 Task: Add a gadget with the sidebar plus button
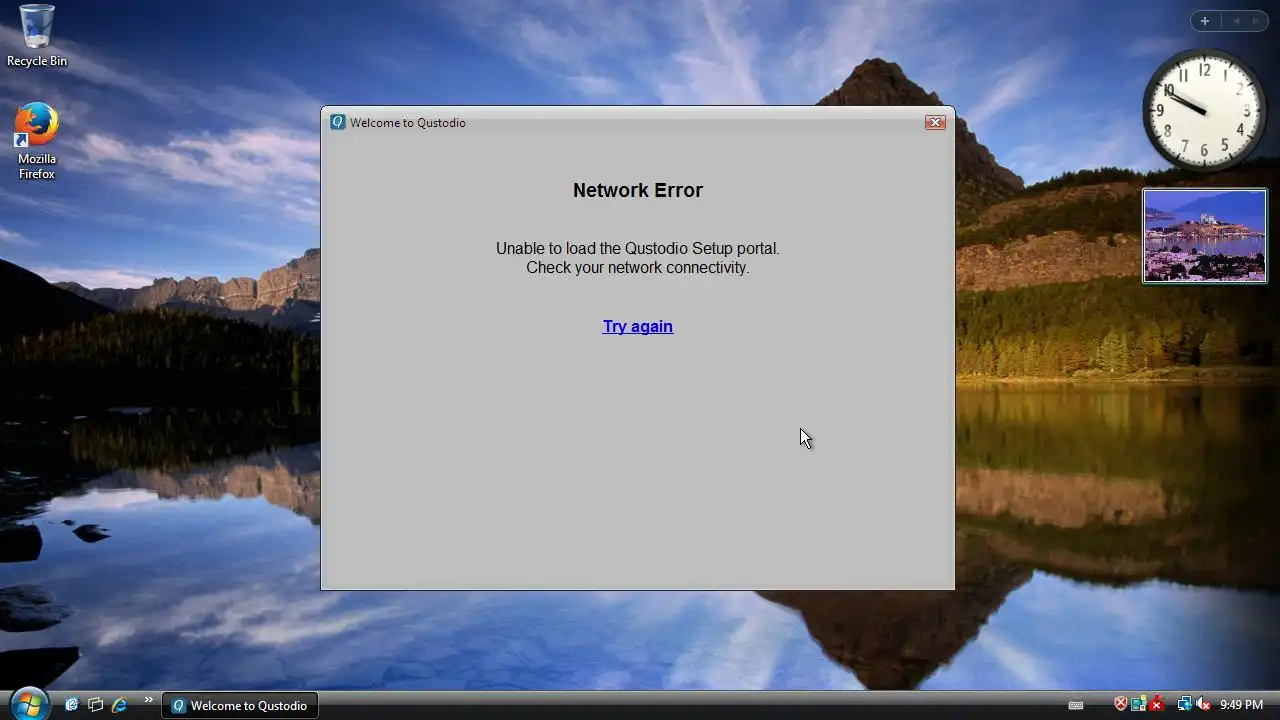point(1205,21)
